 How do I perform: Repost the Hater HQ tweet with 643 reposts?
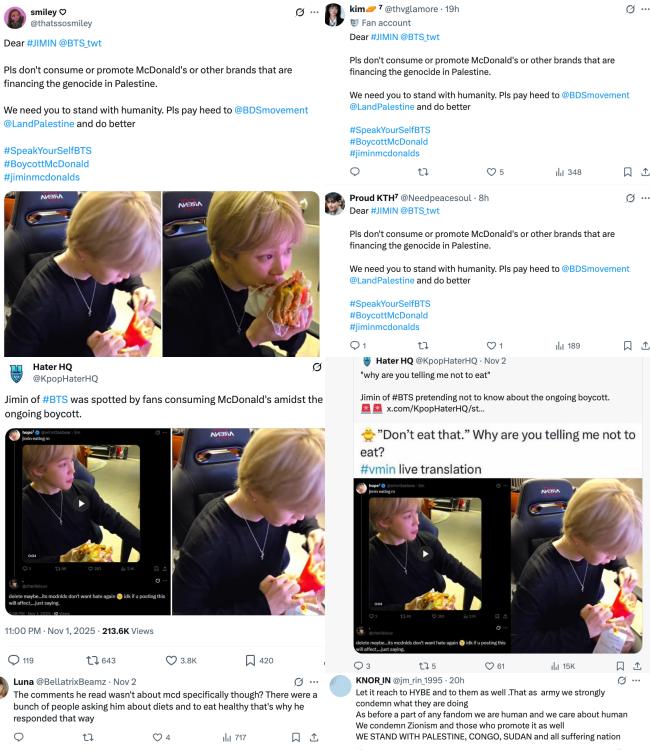(94, 660)
